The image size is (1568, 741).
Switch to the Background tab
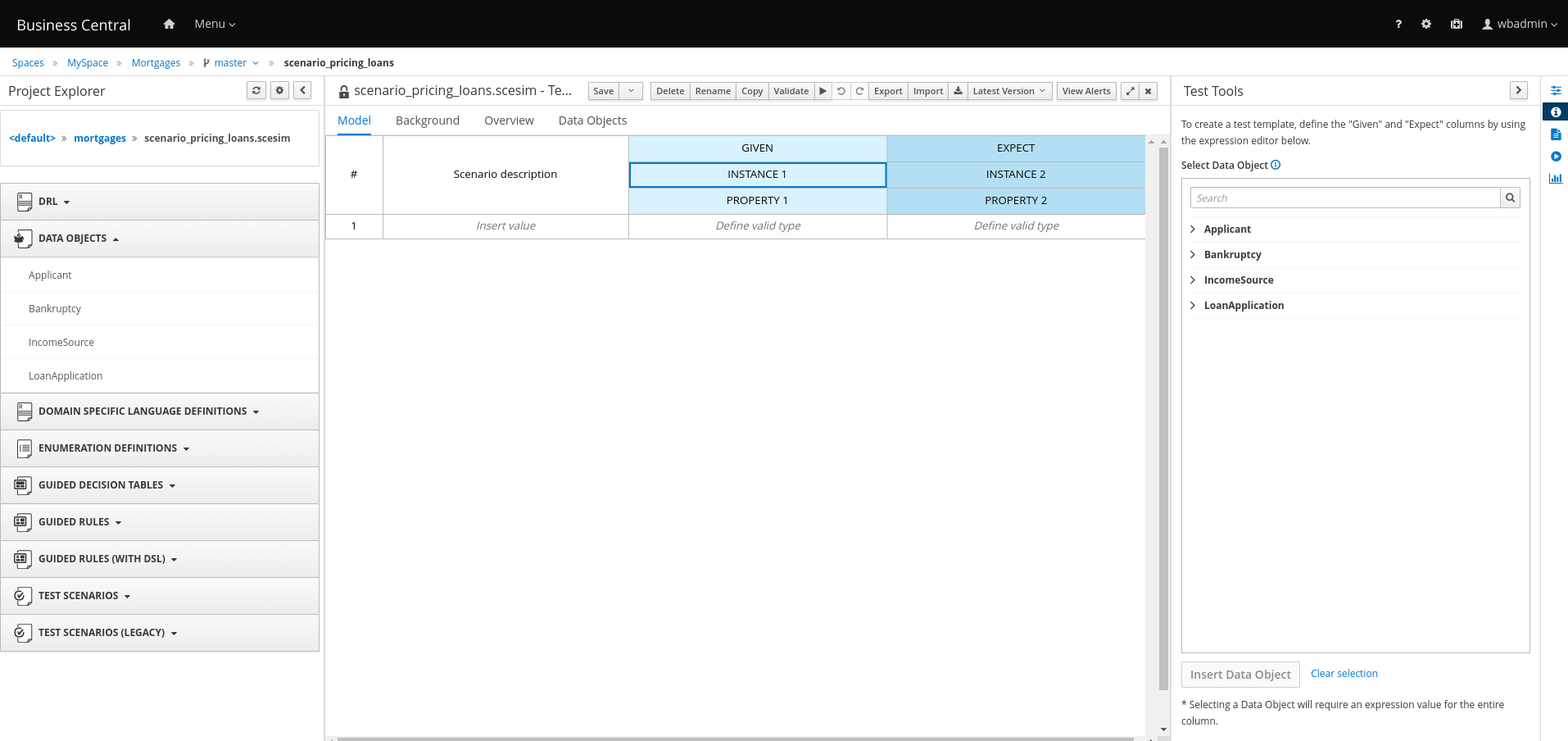pyautogui.click(x=427, y=120)
